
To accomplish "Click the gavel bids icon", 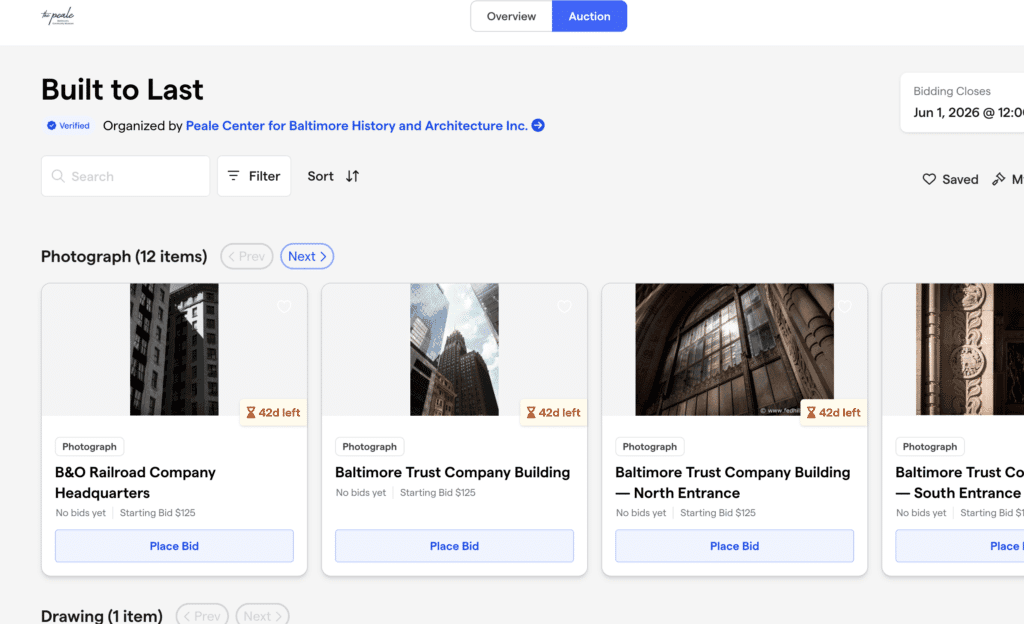I will click(x=999, y=179).
